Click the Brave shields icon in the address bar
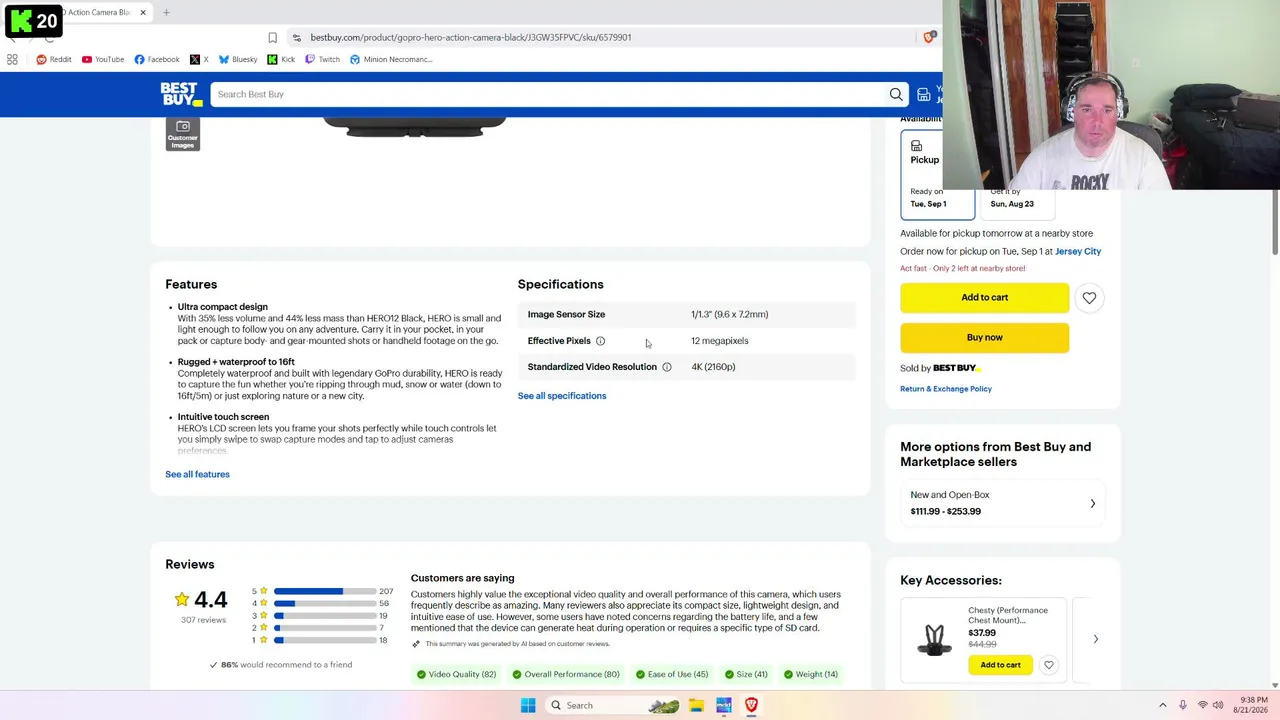 pos(929,37)
